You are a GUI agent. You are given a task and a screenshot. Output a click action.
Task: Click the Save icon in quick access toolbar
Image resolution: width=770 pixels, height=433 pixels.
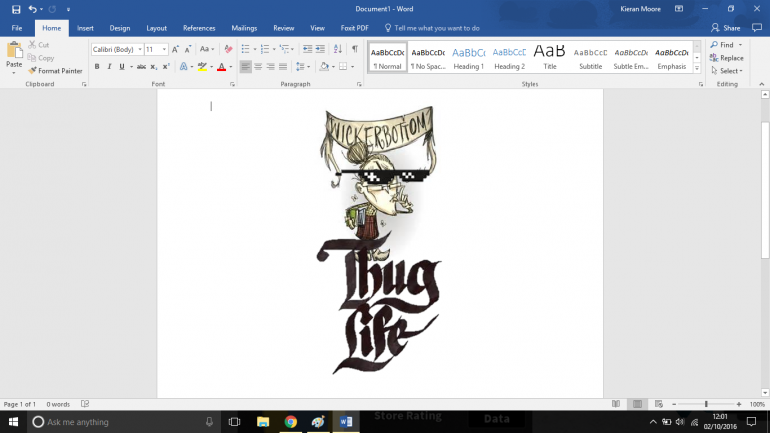tap(16, 9)
